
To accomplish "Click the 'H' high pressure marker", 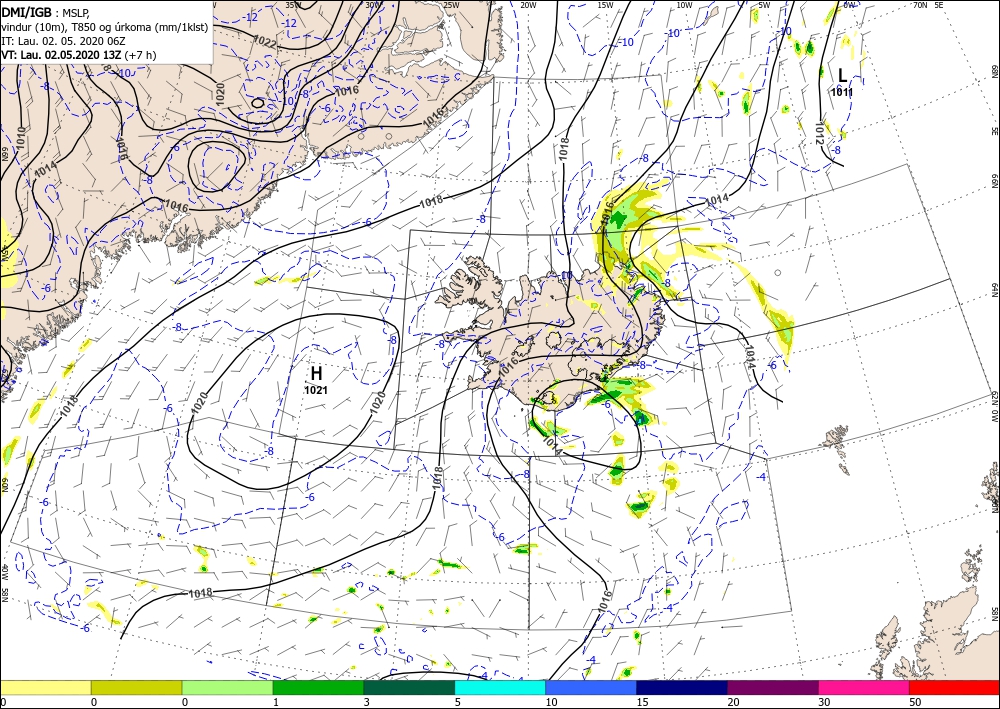I will [316, 374].
